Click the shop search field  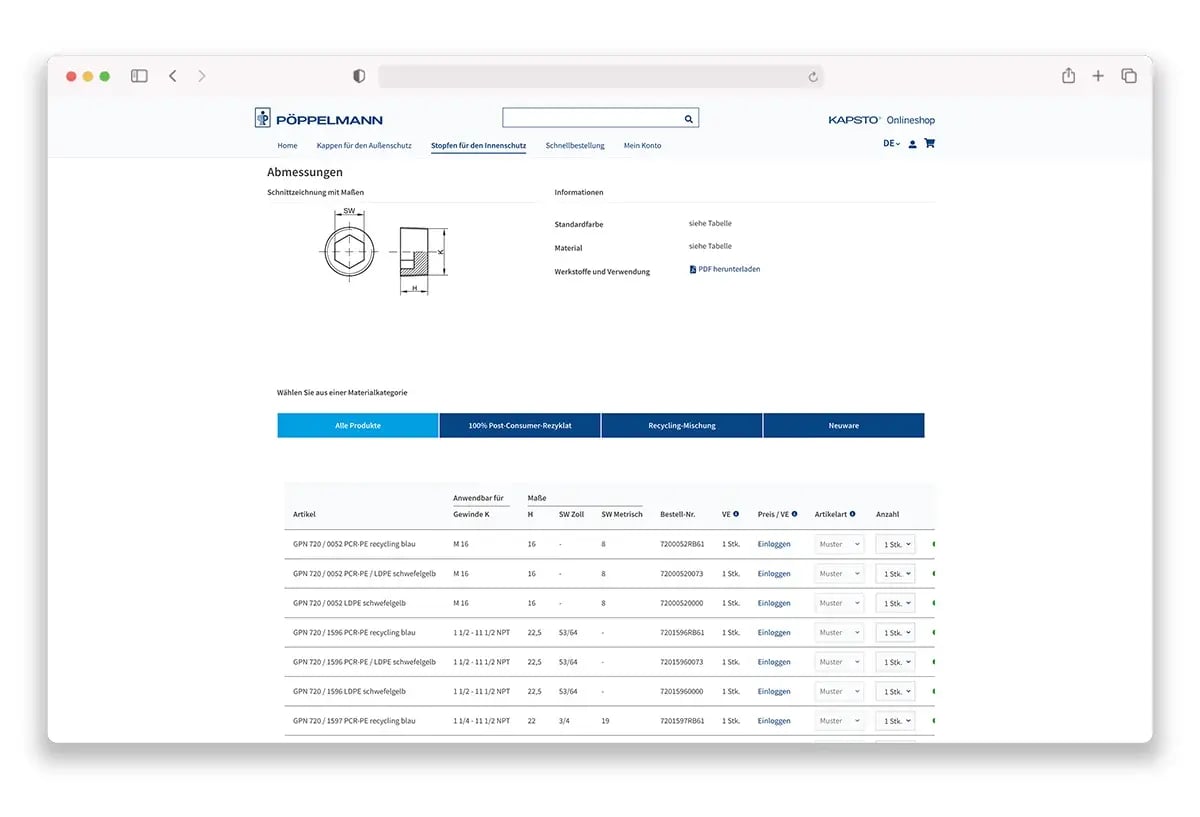tap(600, 118)
